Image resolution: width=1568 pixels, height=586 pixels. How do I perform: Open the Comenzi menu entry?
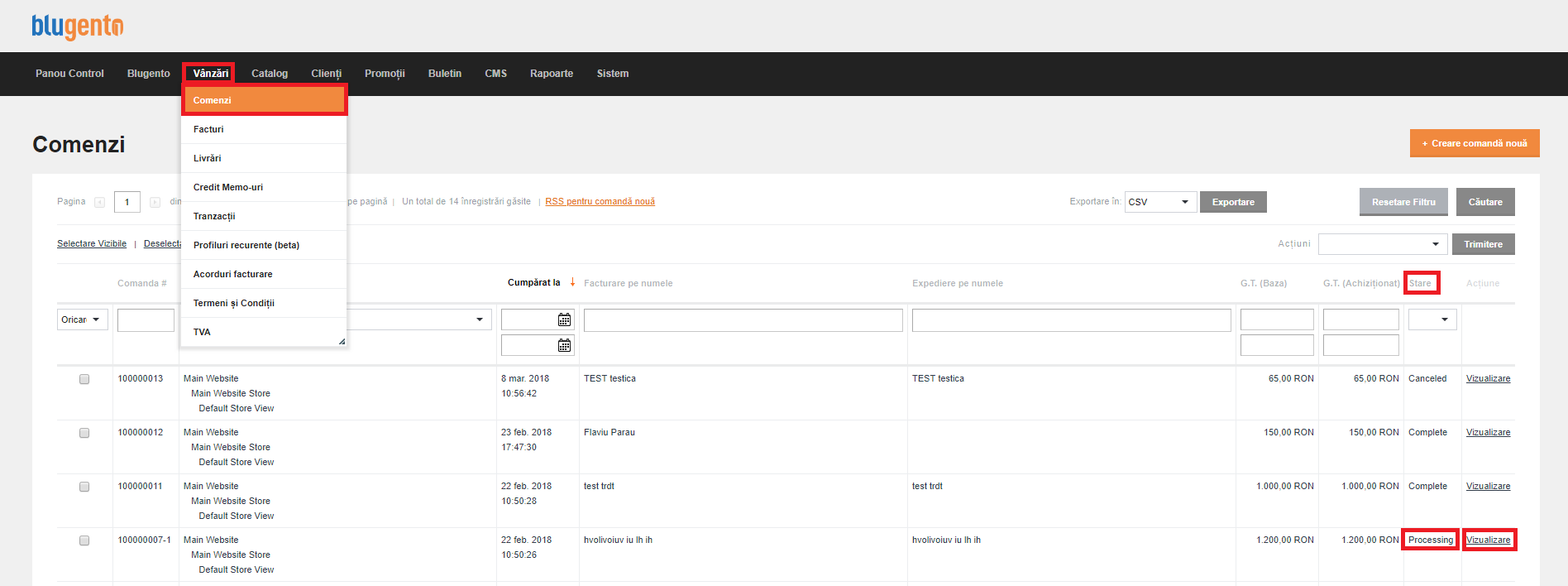[264, 100]
